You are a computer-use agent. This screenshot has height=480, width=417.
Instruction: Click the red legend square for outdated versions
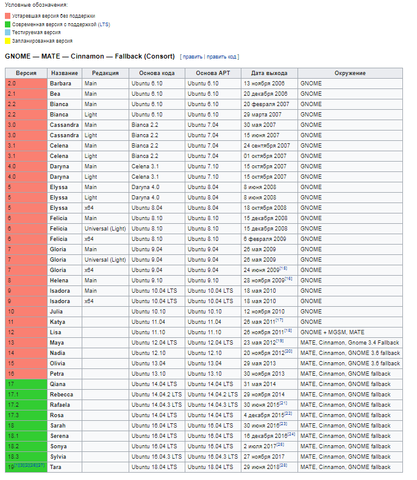(x=7, y=16)
